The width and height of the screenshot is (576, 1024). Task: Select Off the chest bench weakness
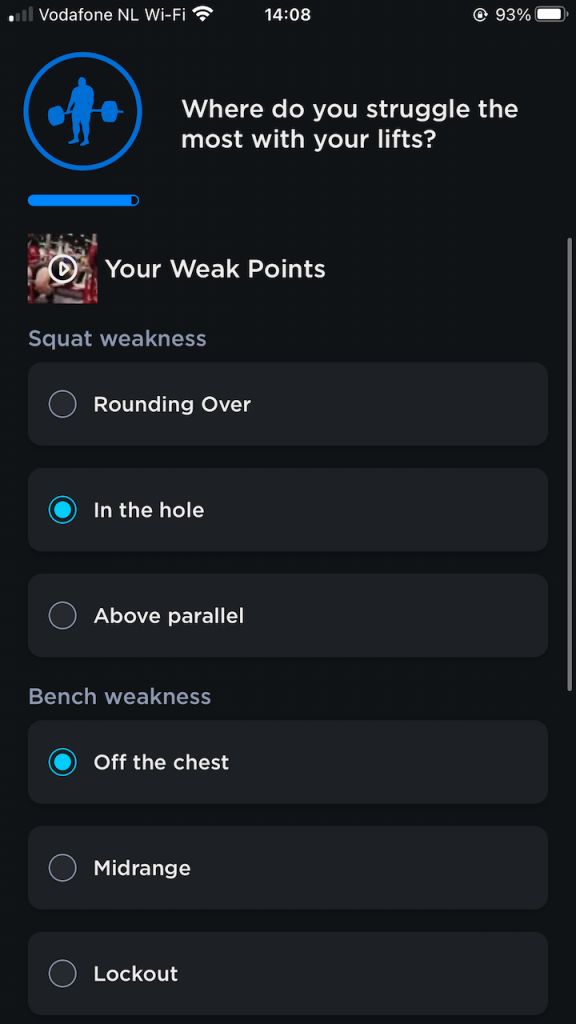(x=287, y=762)
